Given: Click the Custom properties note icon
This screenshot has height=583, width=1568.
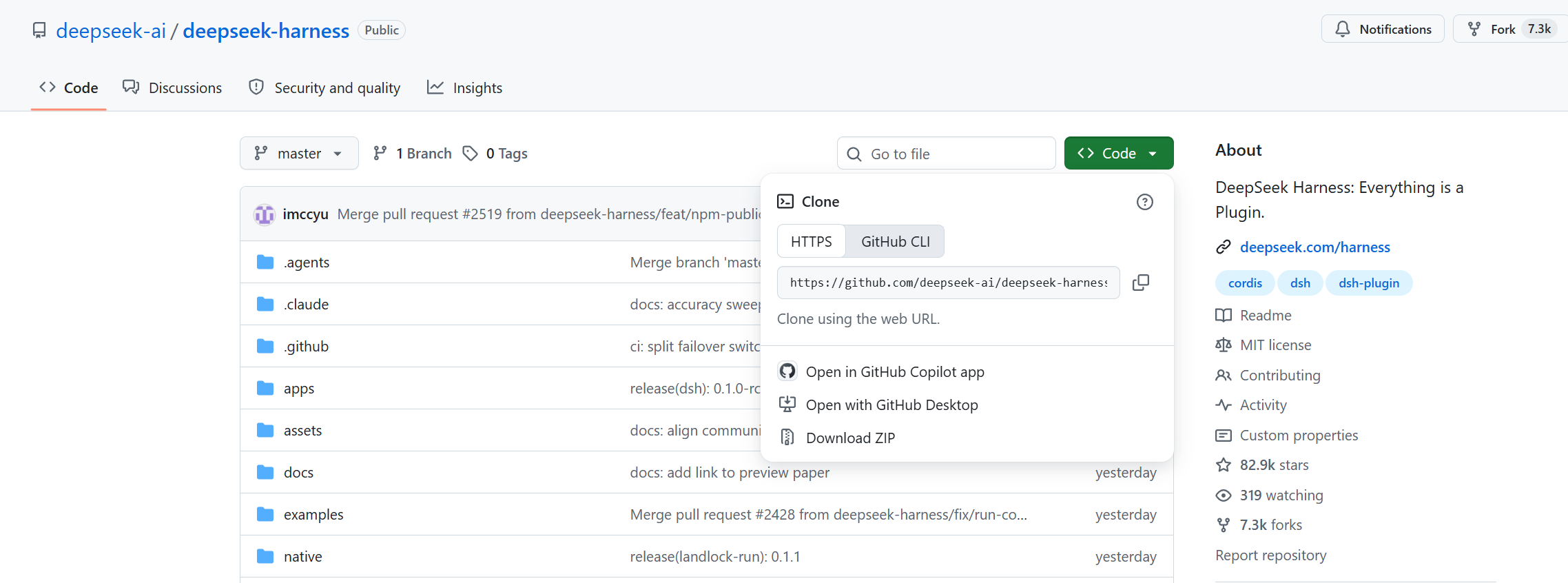Looking at the screenshot, I should (1224, 436).
